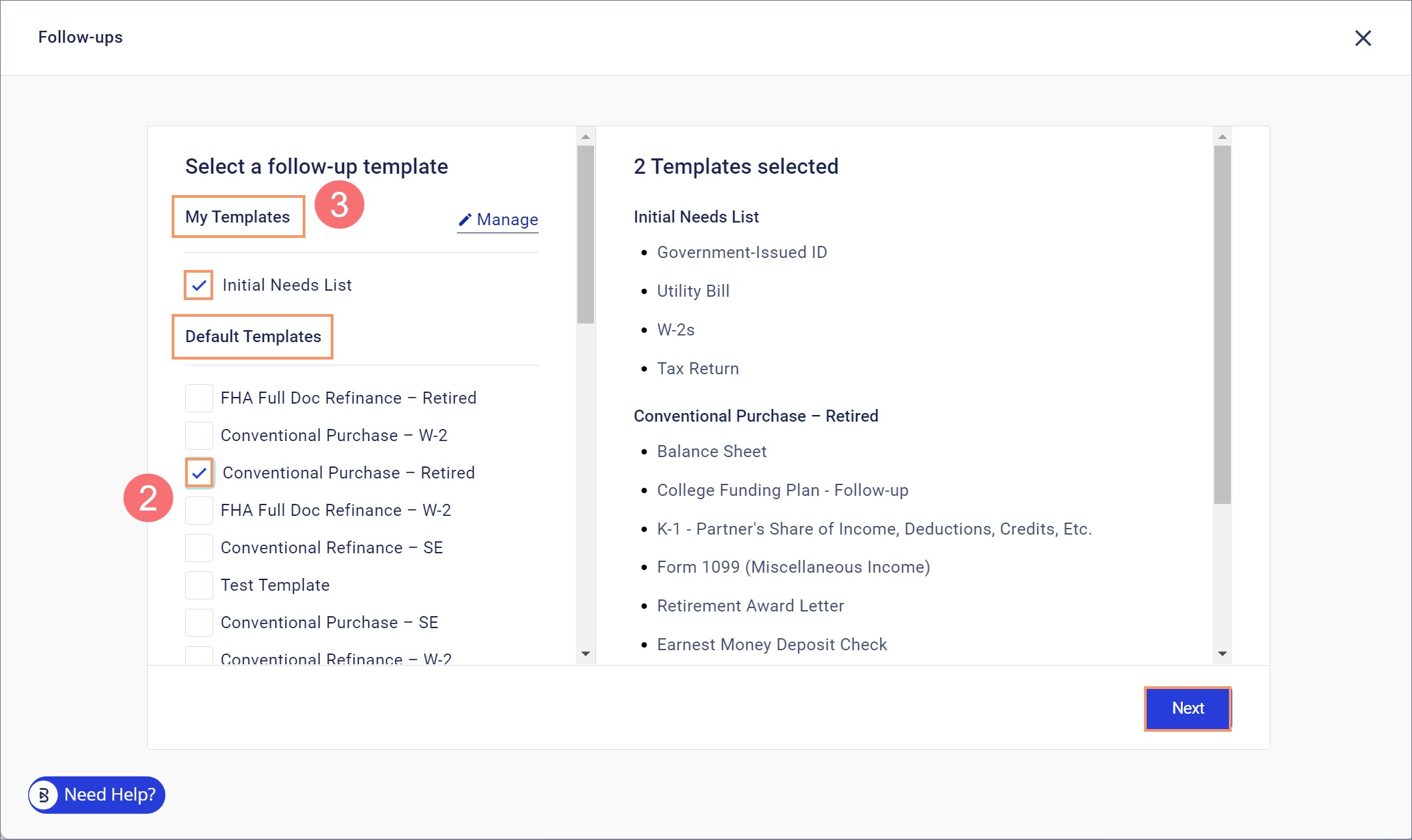Close the Follow-ups dialog
The width and height of the screenshot is (1412, 840).
pos(1363,38)
